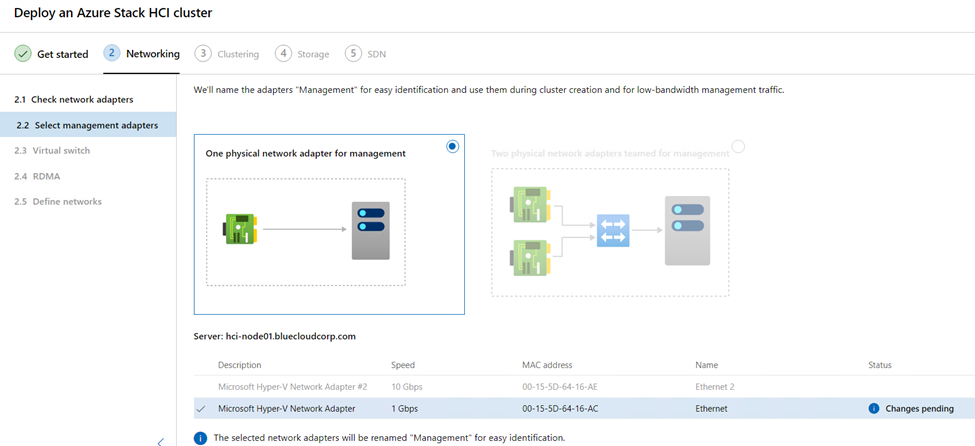Click the green adapter card in single-adapter diagram
The image size is (975, 446).
tap(242, 230)
